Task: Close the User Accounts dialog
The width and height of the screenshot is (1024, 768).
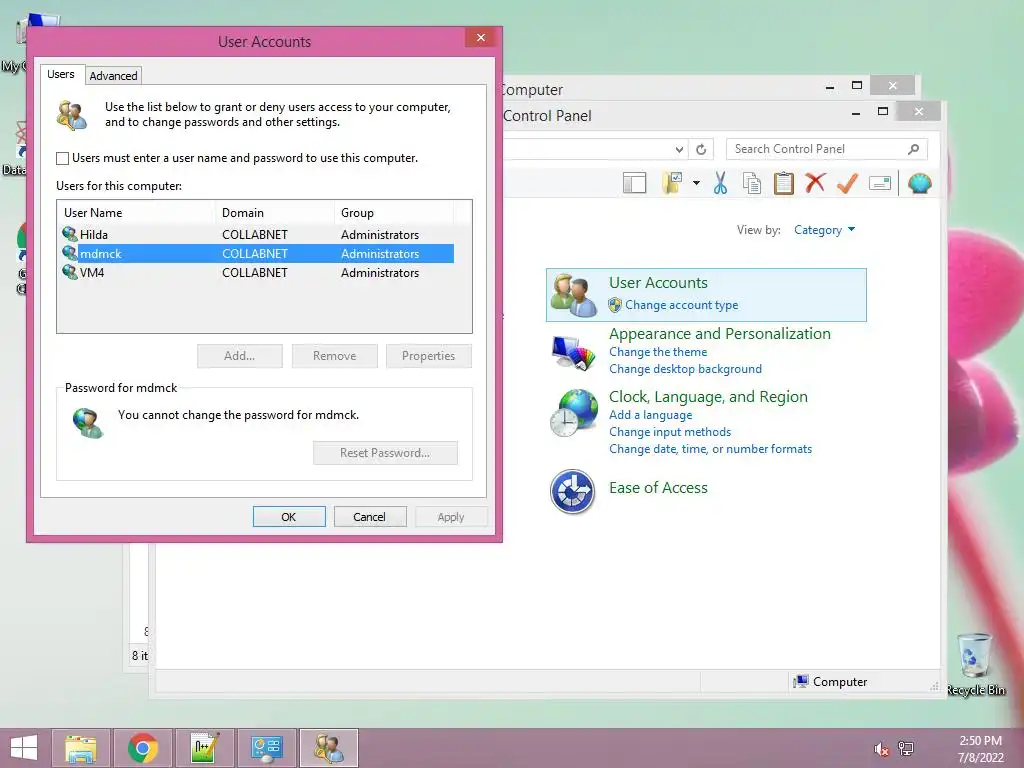Action: pyautogui.click(x=481, y=38)
